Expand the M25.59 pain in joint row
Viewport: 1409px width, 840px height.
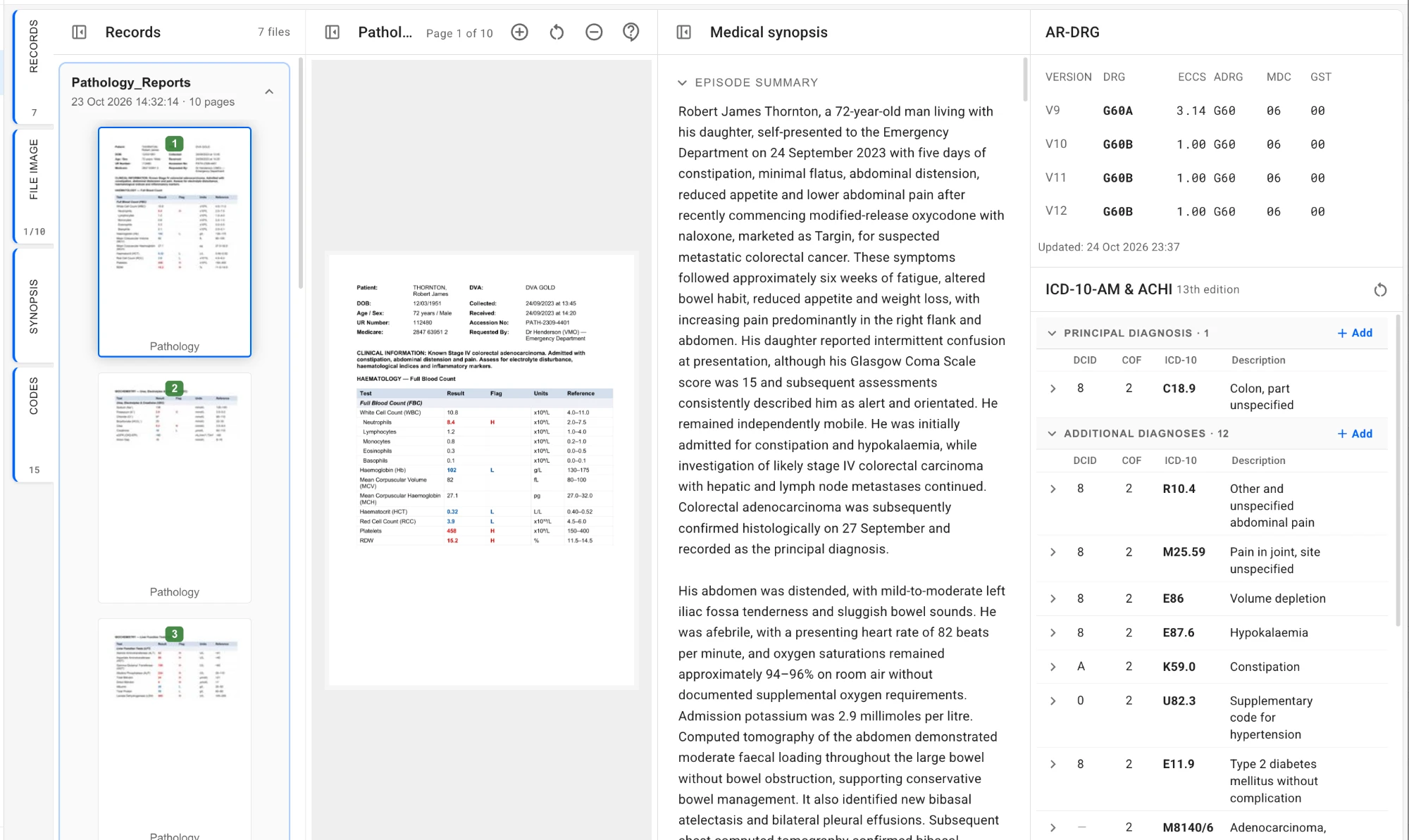pos(1053,552)
